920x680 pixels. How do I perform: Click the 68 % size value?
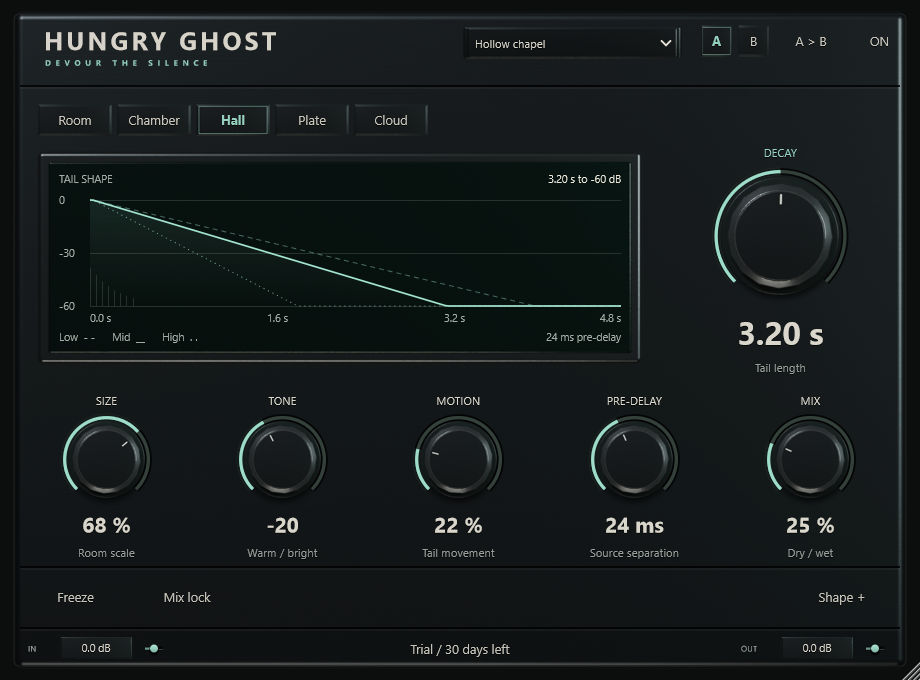[106, 525]
